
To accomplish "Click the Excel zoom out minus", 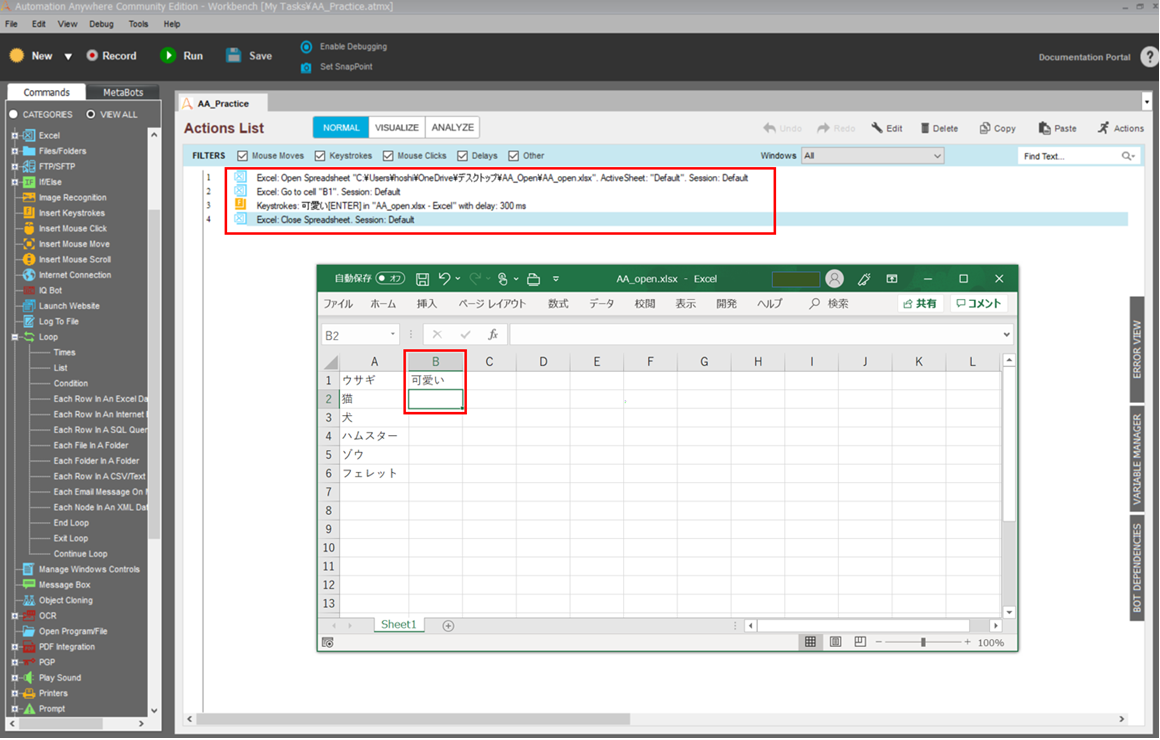I will pos(879,642).
